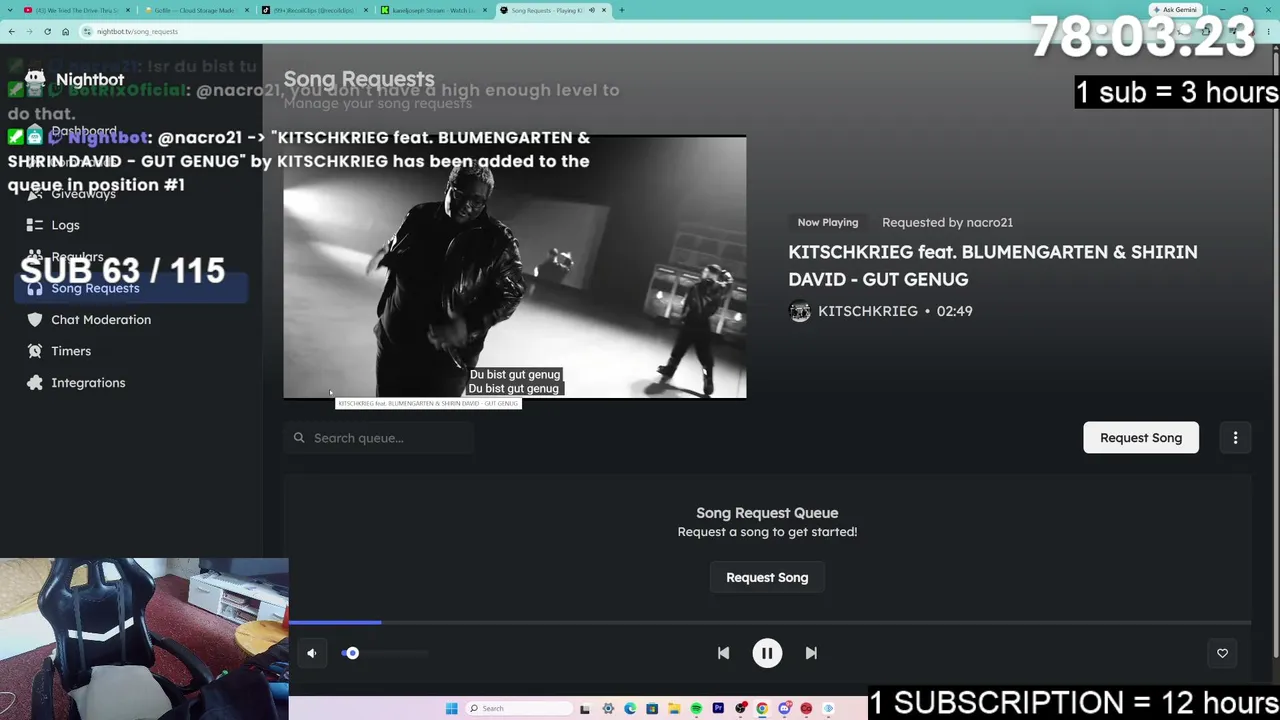The height and width of the screenshot is (720, 1280).
Task: Open Song Requests in the sidebar
Action: (131, 288)
